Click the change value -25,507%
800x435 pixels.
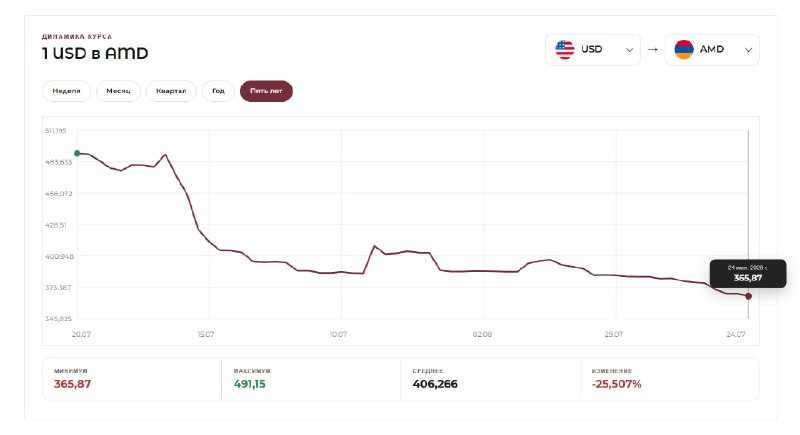[616, 384]
